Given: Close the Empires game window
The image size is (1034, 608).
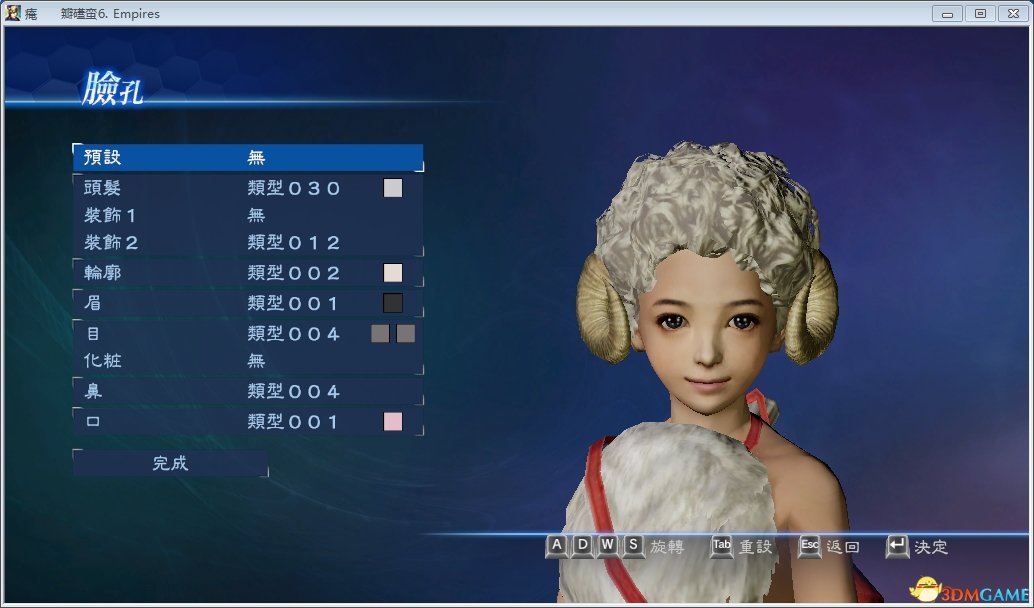Looking at the screenshot, I should (1014, 13).
